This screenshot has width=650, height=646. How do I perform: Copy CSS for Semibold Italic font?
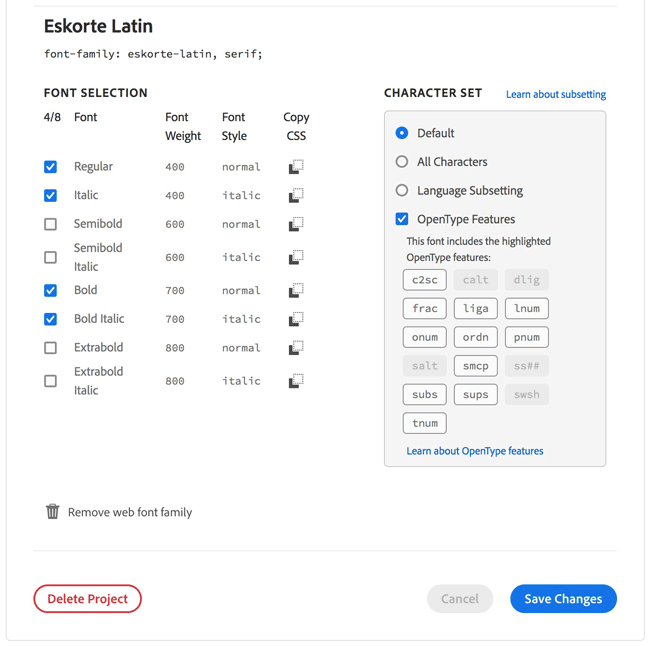point(296,257)
